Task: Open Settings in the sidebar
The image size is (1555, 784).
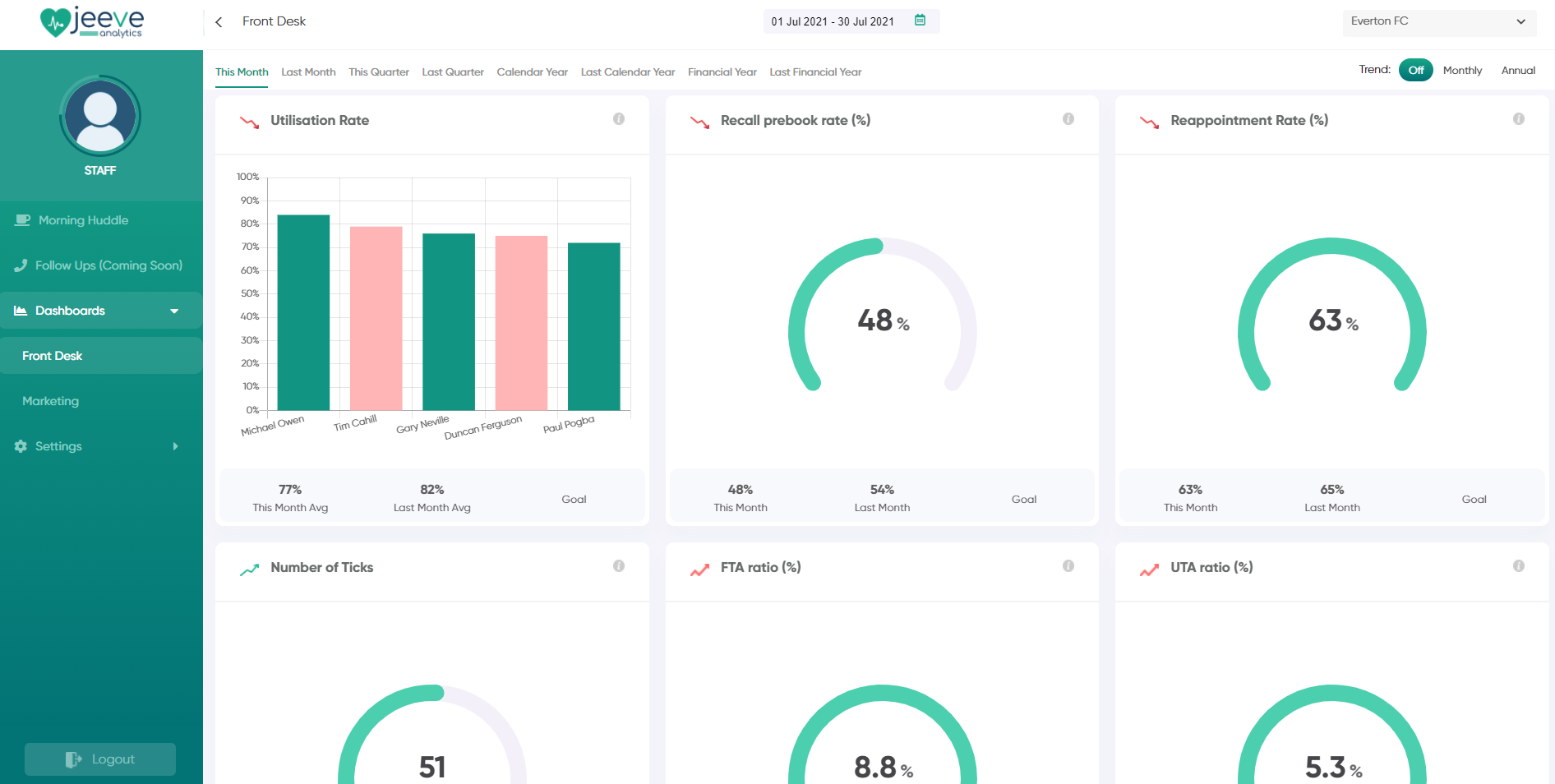Action: click(101, 446)
